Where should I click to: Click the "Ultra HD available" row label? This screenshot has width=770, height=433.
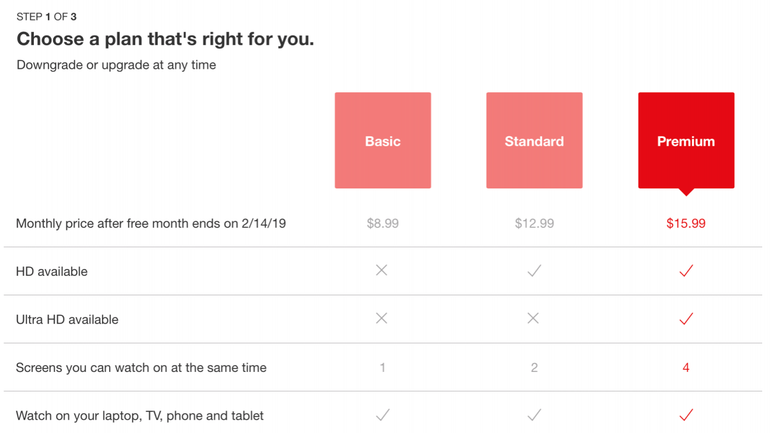coord(67,319)
